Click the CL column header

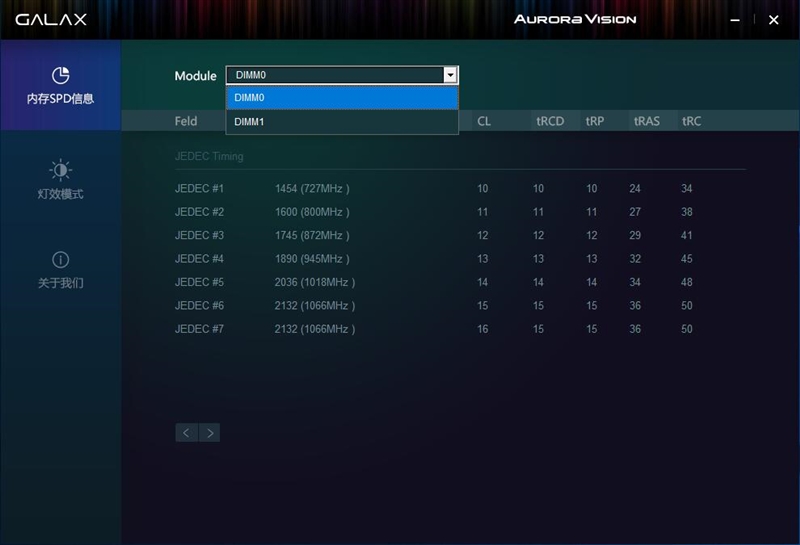484,121
